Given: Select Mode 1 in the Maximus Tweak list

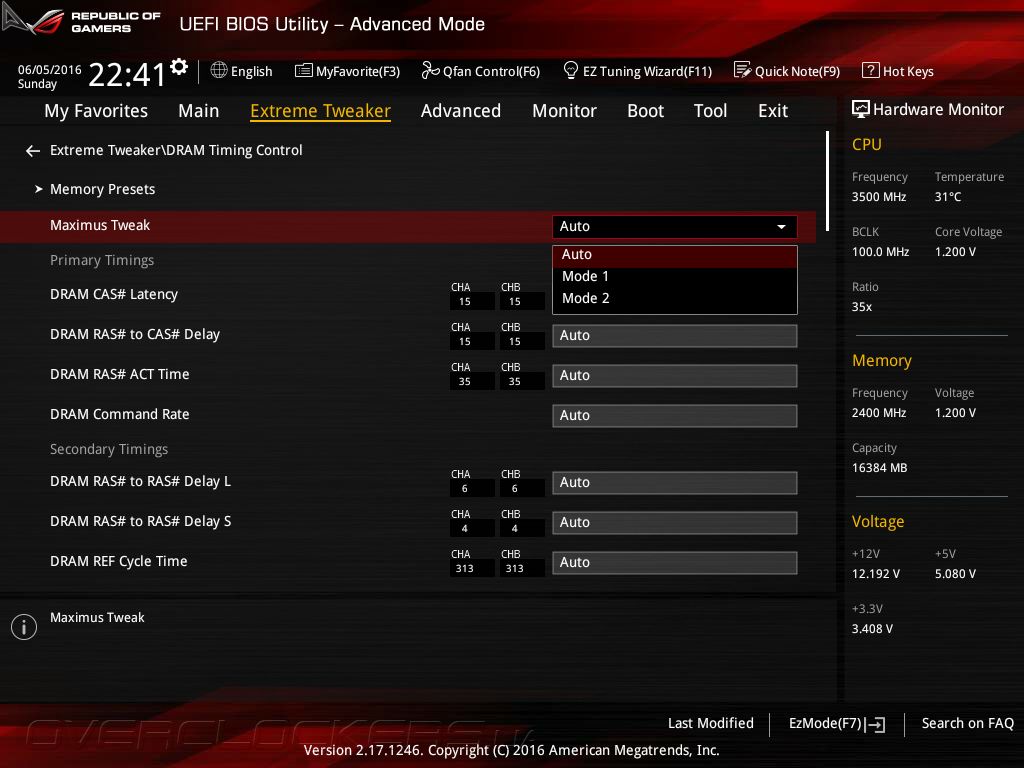Looking at the screenshot, I should tap(585, 276).
